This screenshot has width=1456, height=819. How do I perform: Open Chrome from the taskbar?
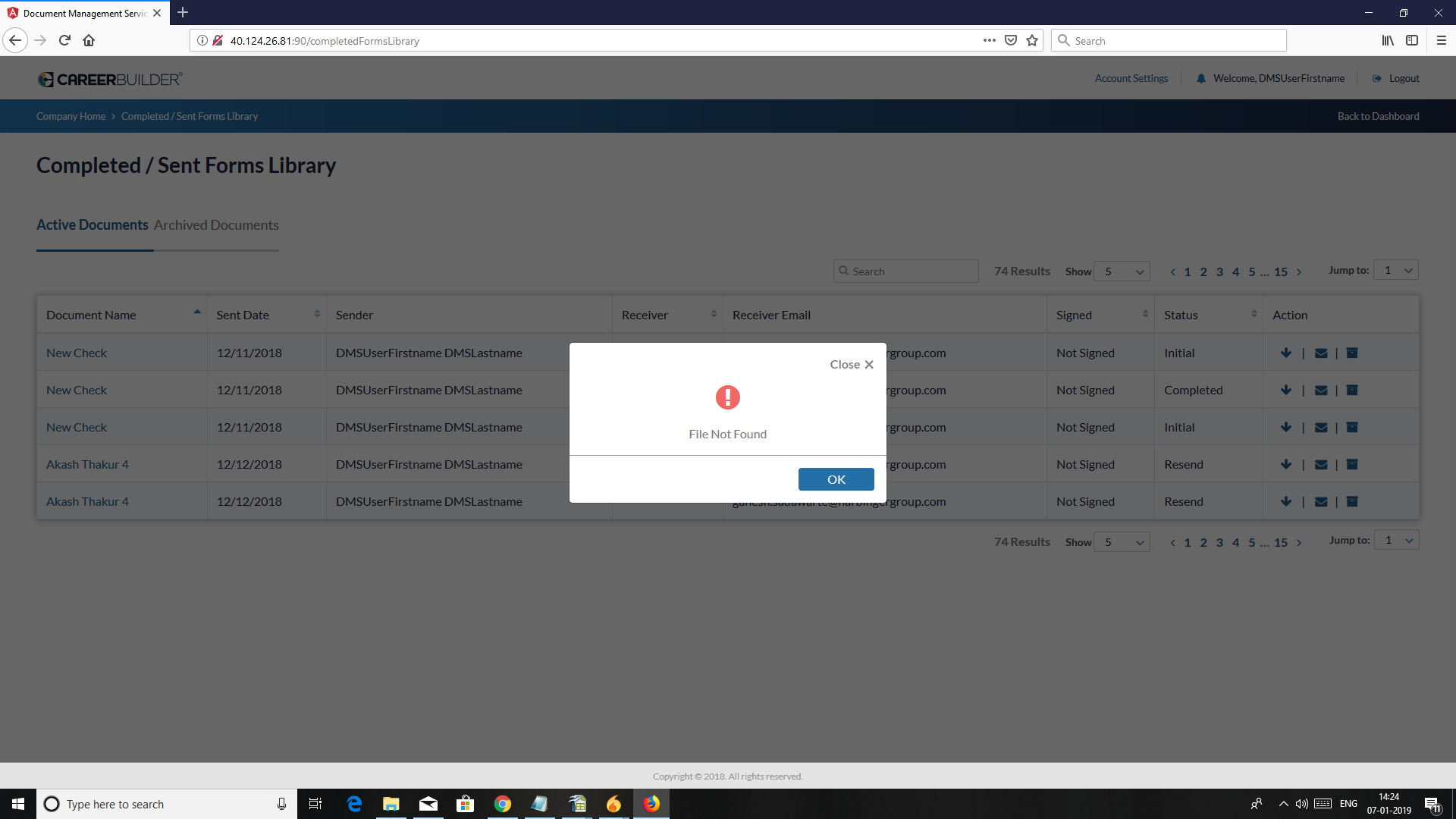click(x=503, y=804)
